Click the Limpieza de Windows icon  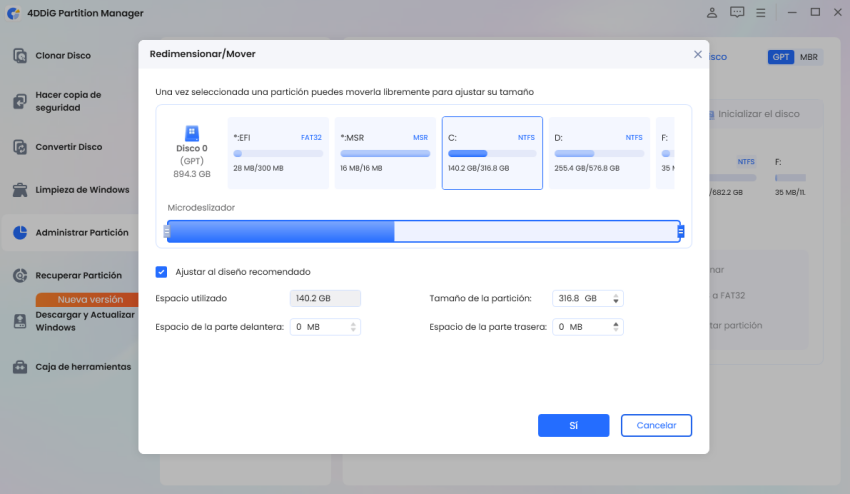tap(20, 190)
